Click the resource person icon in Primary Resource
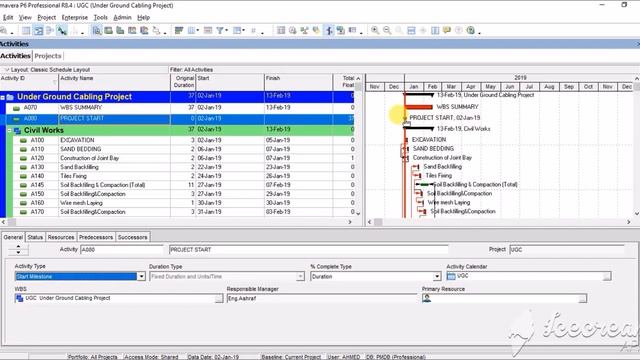The image size is (640, 360). [427, 298]
